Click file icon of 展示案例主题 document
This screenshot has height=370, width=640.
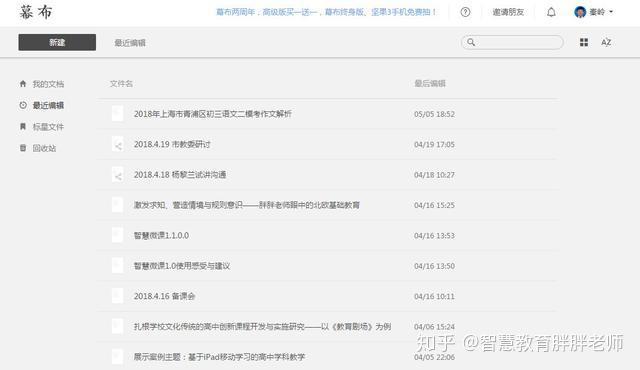pyautogui.click(x=118, y=357)
